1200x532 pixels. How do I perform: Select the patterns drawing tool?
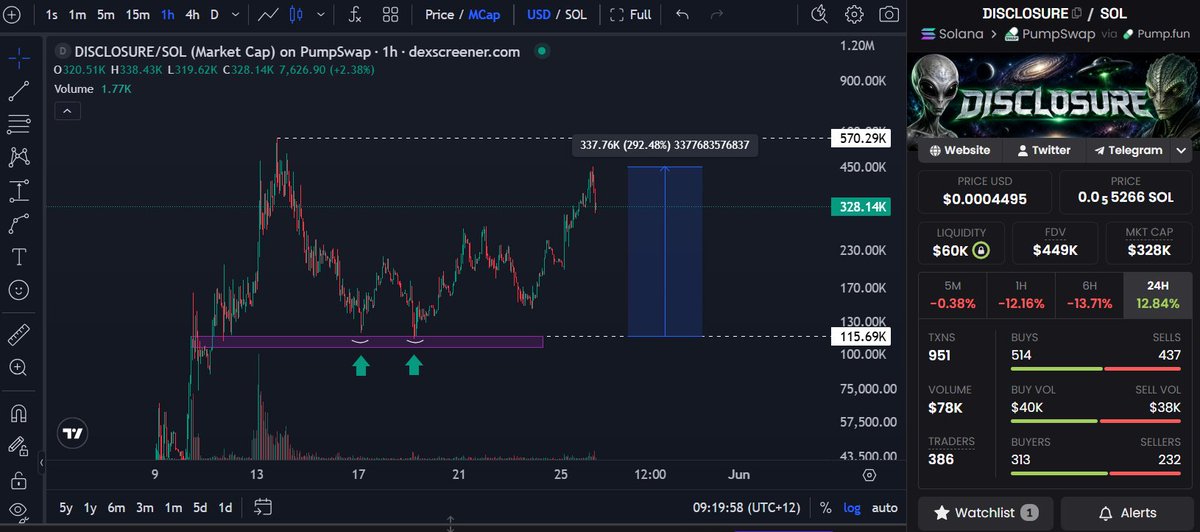click(x=19, y=157)
